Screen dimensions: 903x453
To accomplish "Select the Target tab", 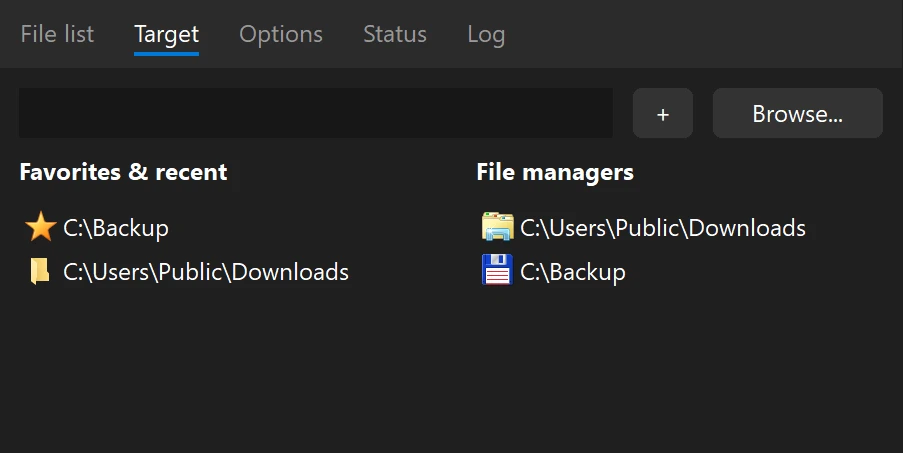I will (x=166, y=34).
